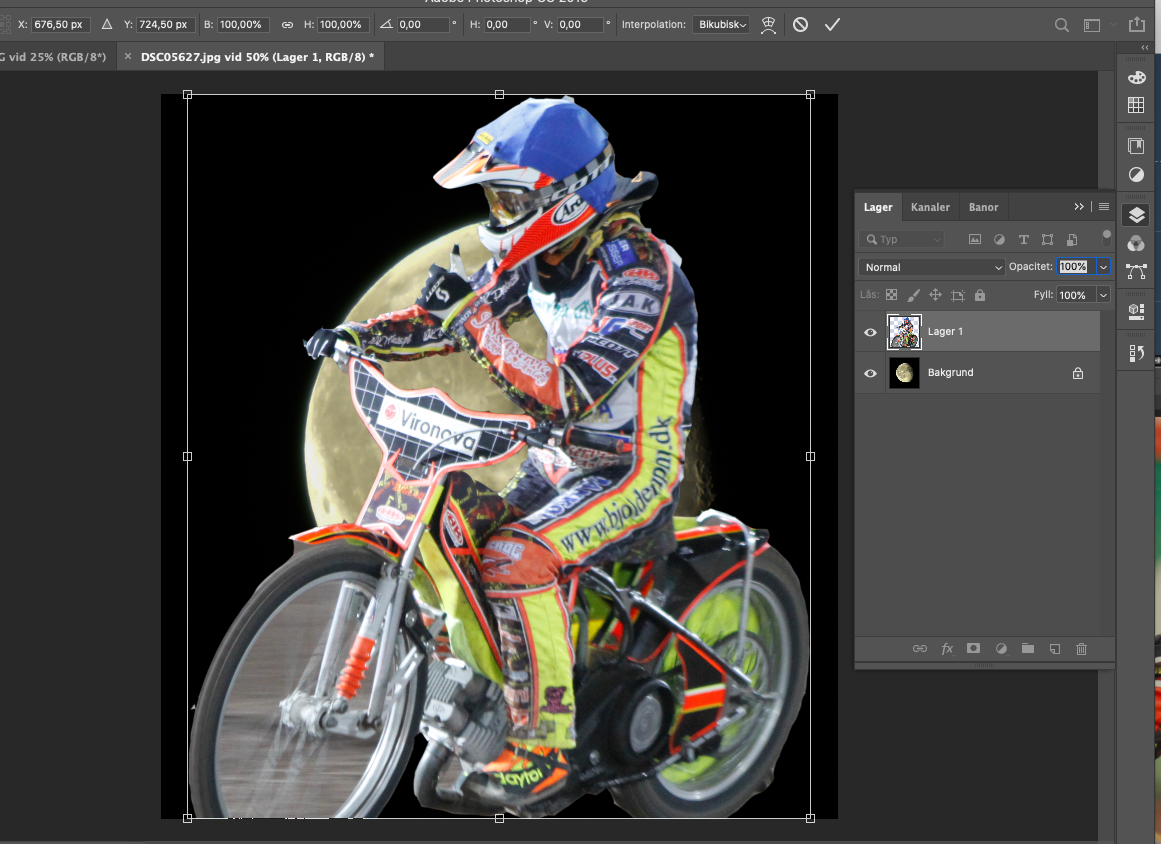Open the Channels panel icon in dock
The image size is (1161, 844).
[x=1136, y=243]
